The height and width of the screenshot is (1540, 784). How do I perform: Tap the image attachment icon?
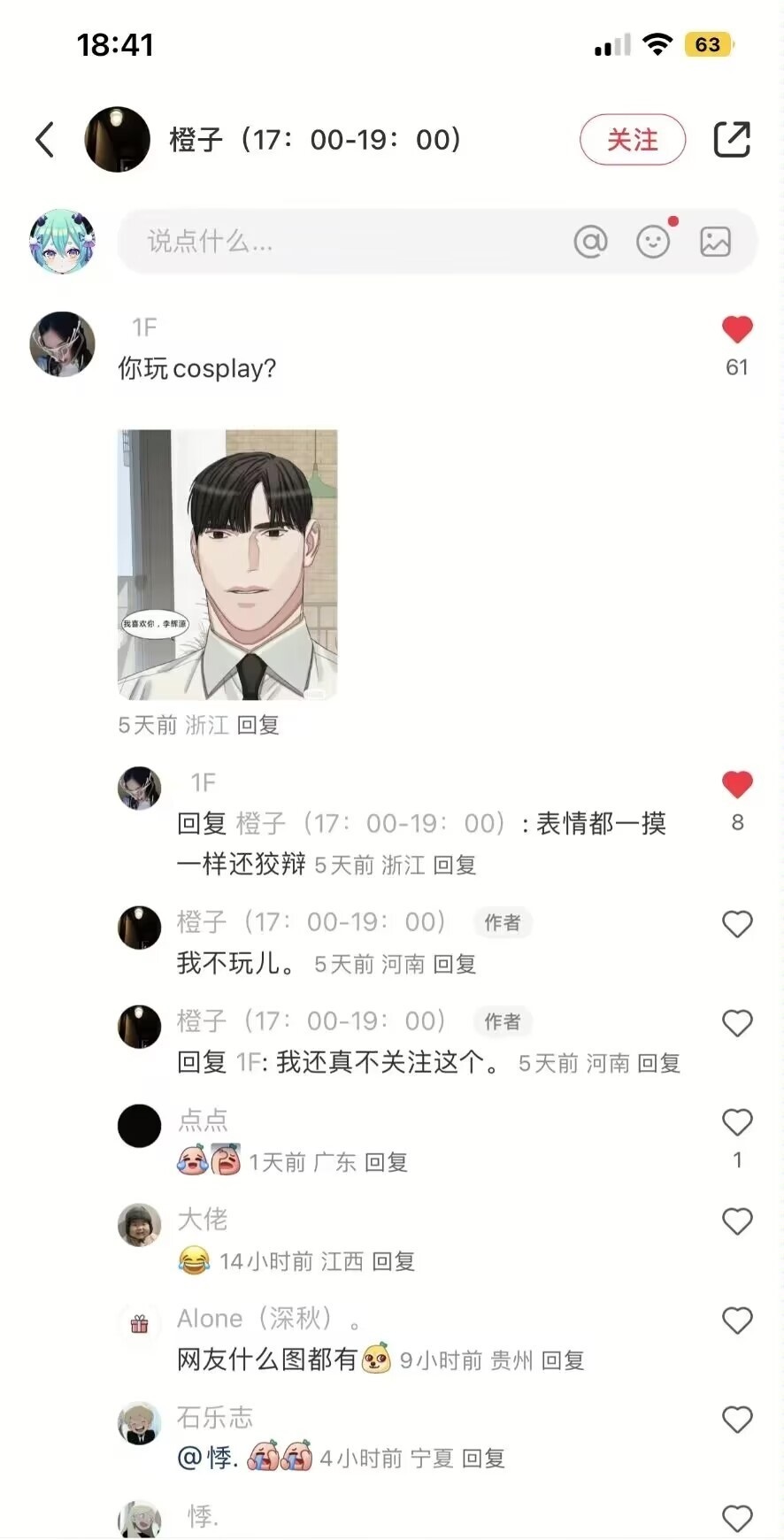coord(715,241)
